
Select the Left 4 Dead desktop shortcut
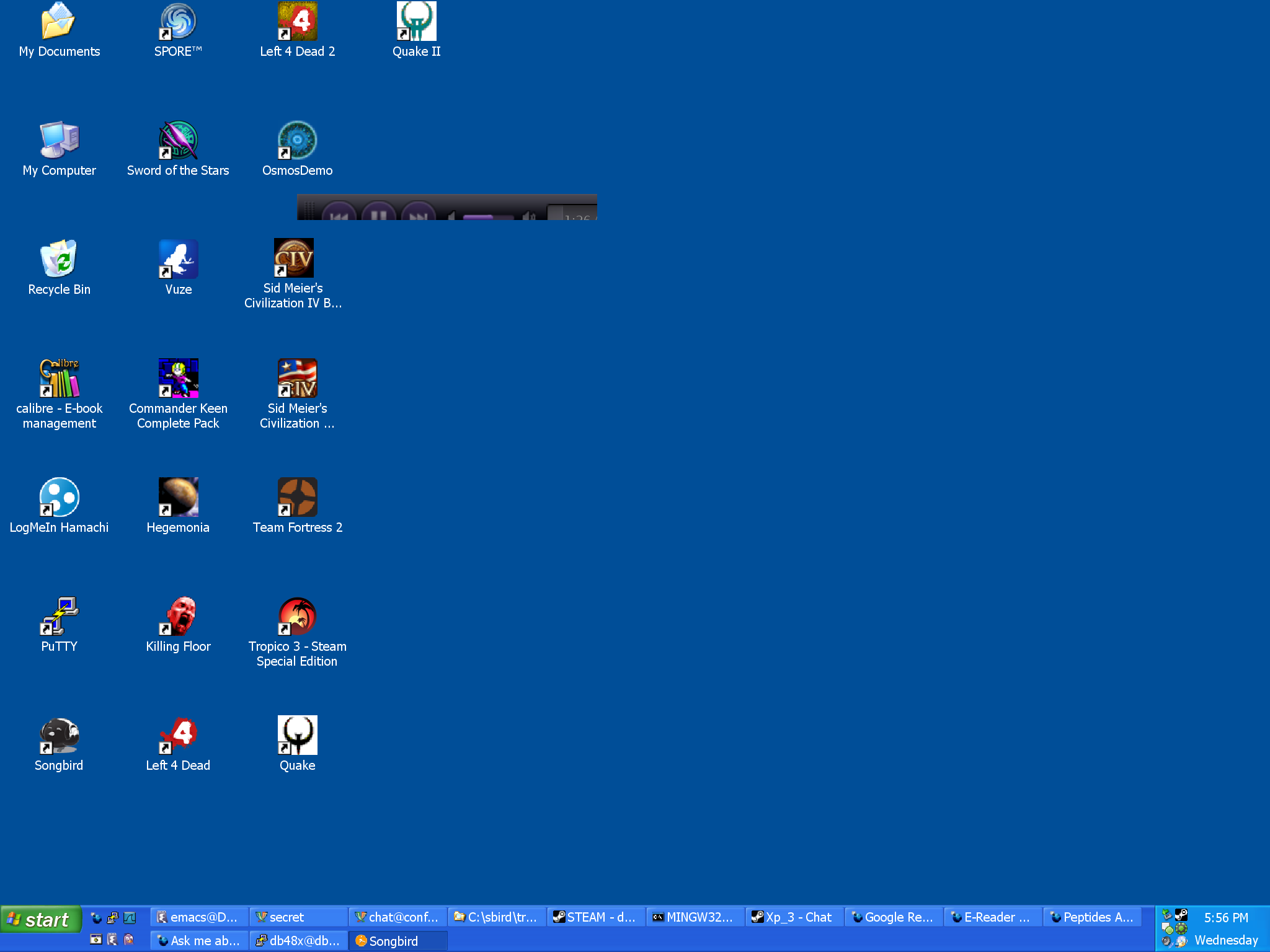178,744
